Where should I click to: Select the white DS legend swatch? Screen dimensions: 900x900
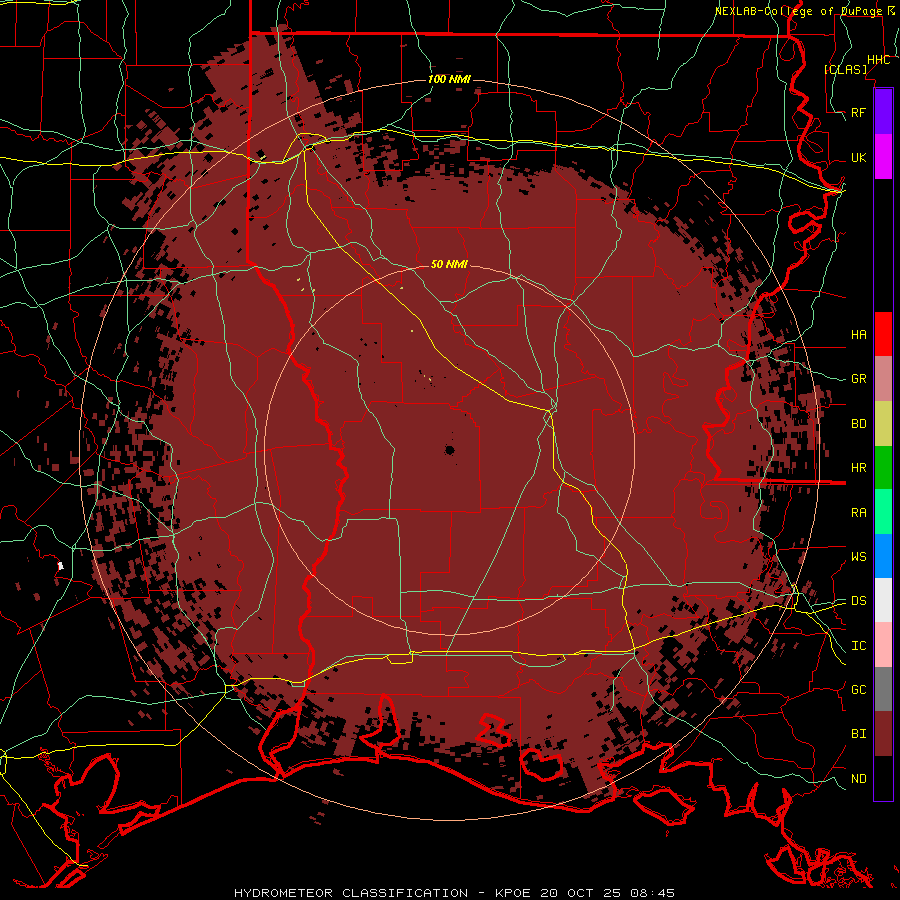[x=883, y=600]
